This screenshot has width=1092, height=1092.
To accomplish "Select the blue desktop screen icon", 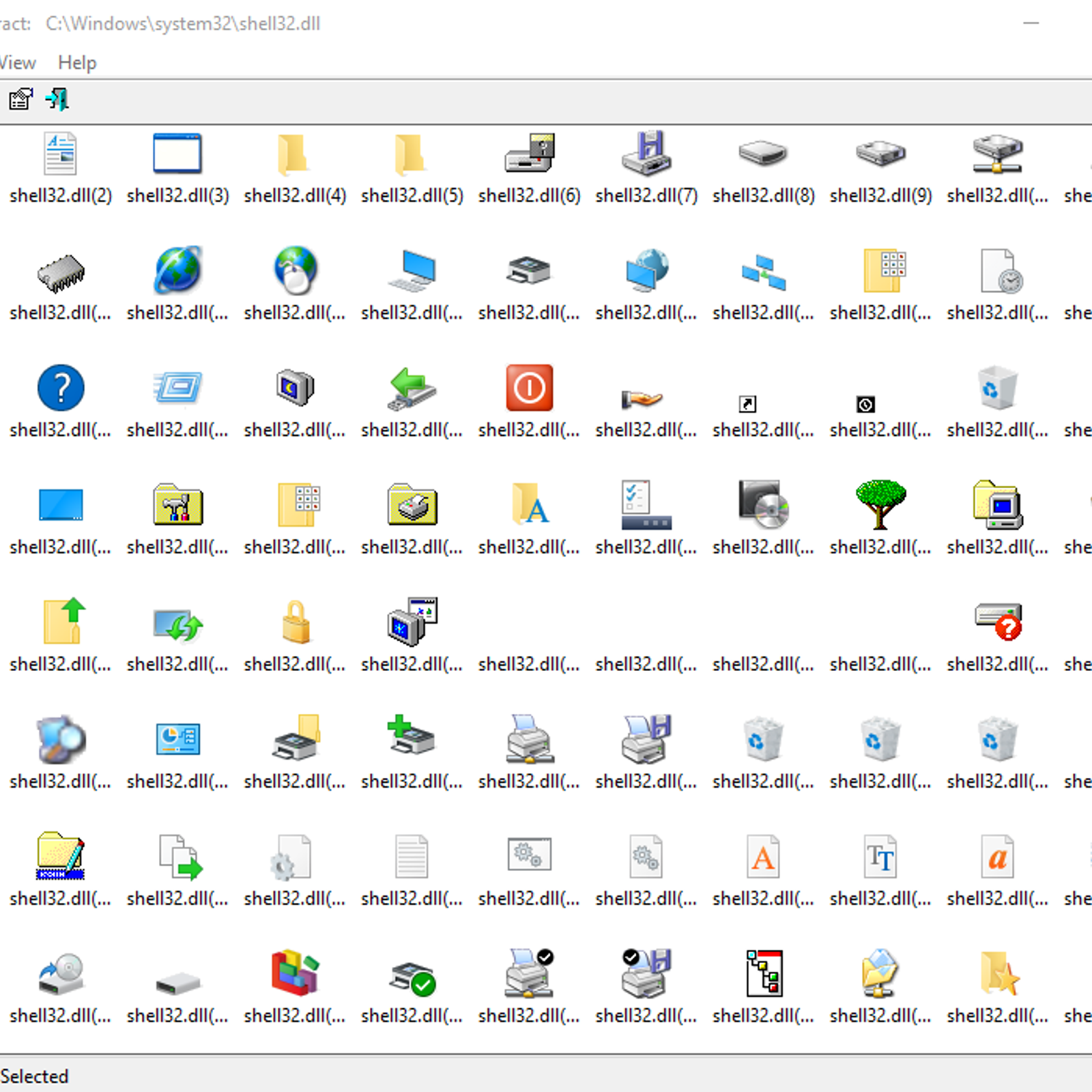I will pos(61,505).
